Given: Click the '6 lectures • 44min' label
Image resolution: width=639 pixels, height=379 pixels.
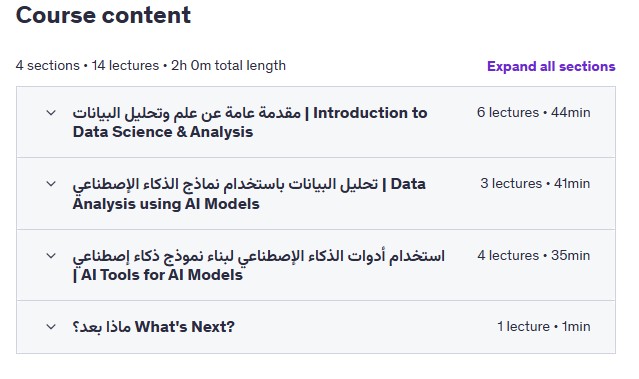Looking at the screenshot, I should (533, 112).
